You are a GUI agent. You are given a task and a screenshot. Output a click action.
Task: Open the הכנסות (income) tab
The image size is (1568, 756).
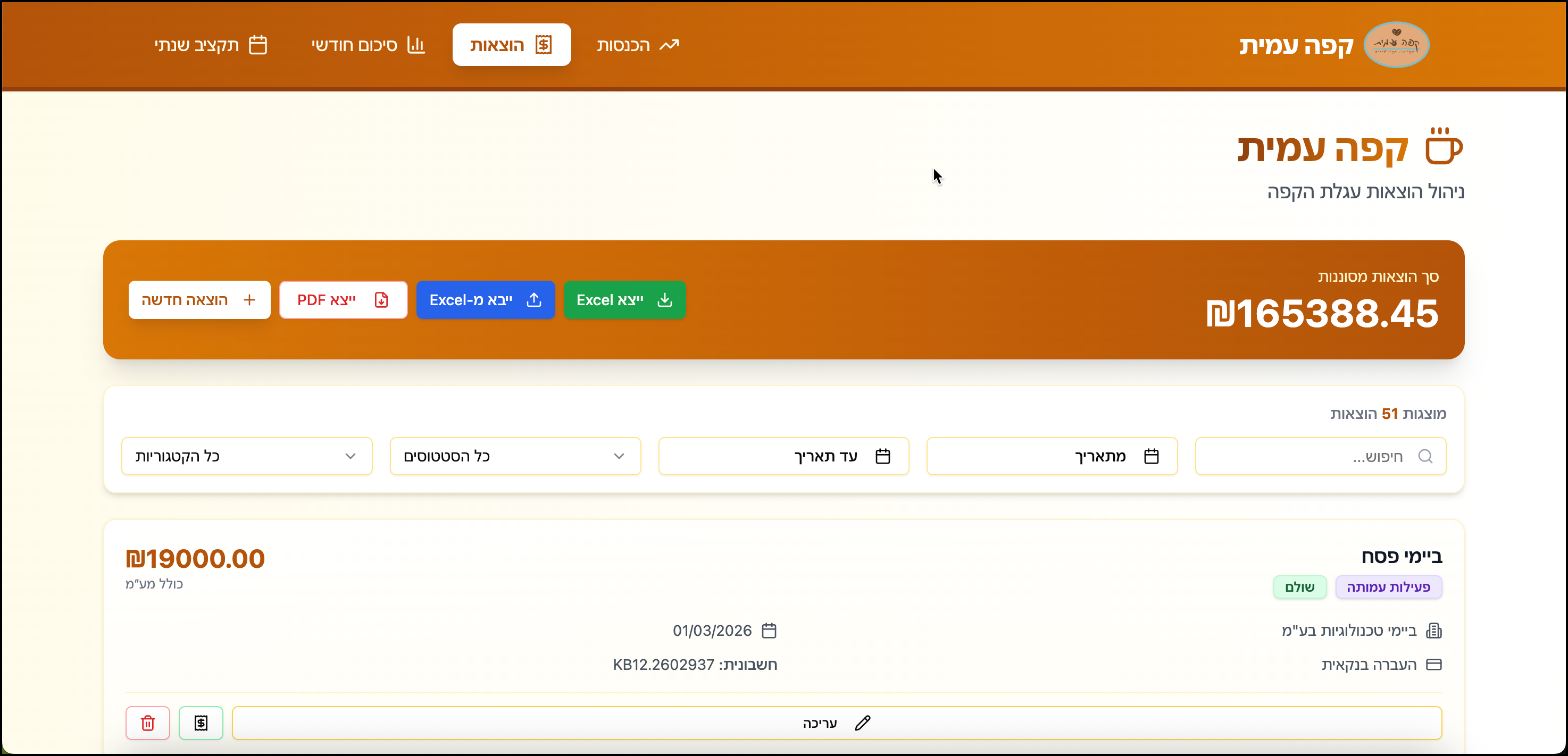[637, 45]
